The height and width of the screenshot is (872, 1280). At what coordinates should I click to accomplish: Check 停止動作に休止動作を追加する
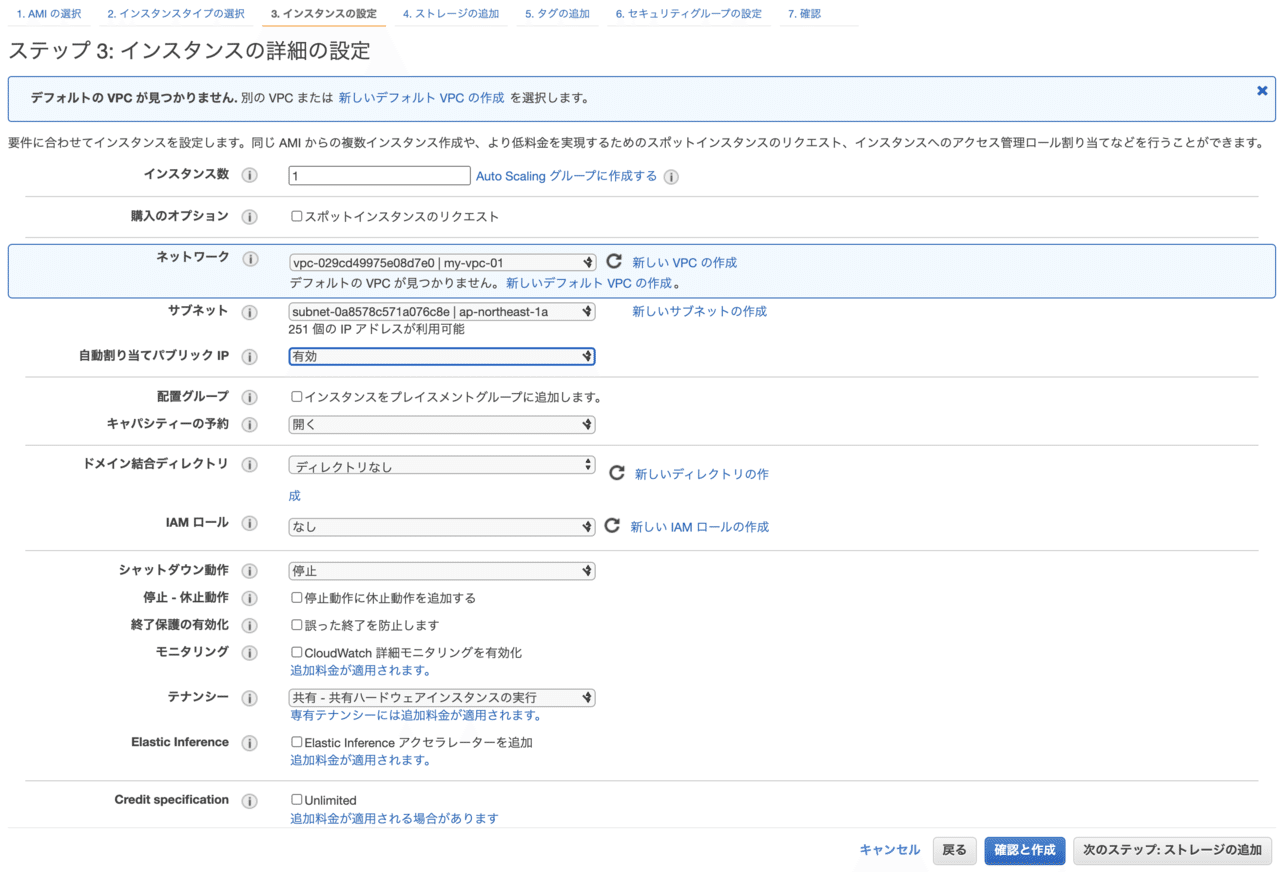(x=297, y=598)
